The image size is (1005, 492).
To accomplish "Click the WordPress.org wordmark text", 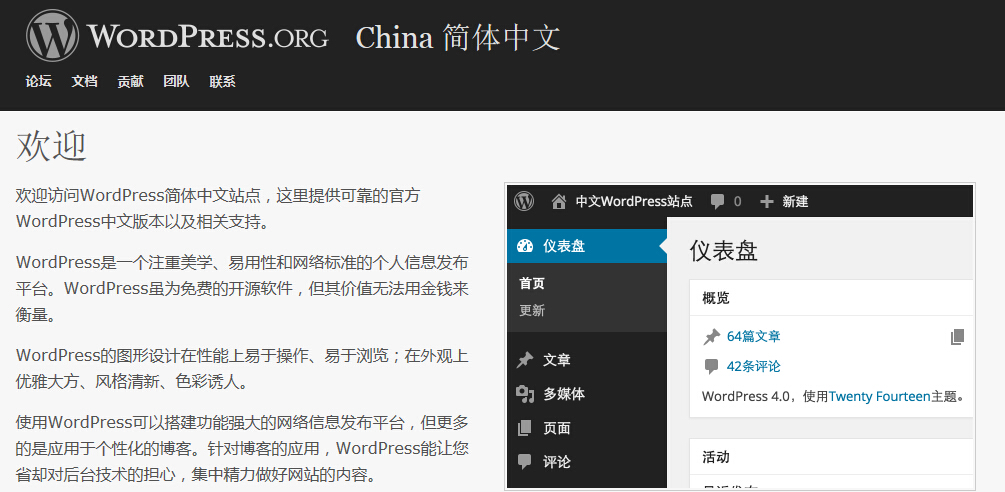I will click(207, 37).
